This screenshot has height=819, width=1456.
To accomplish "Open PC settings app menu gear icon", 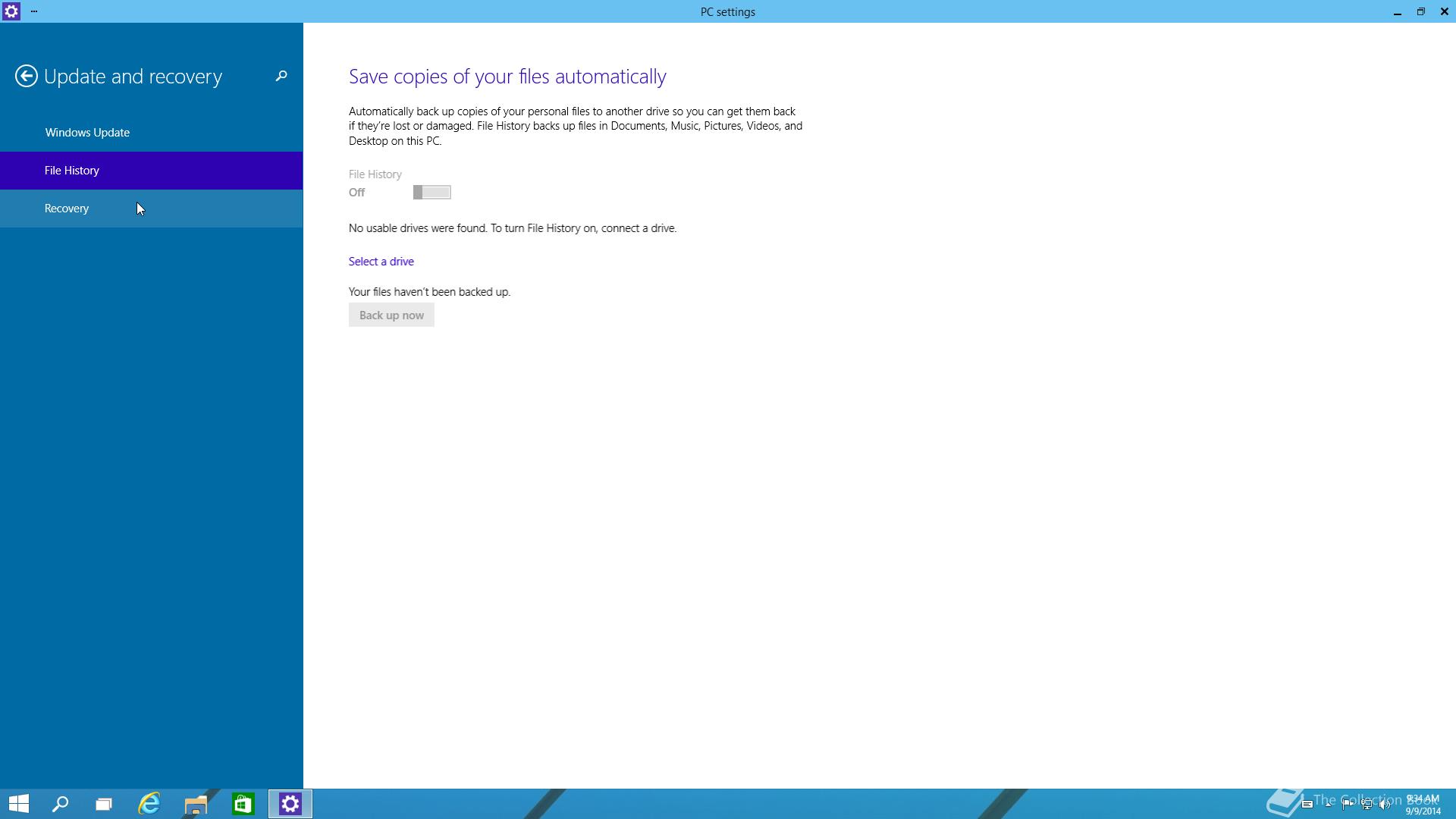I will (x=11, y=11).
